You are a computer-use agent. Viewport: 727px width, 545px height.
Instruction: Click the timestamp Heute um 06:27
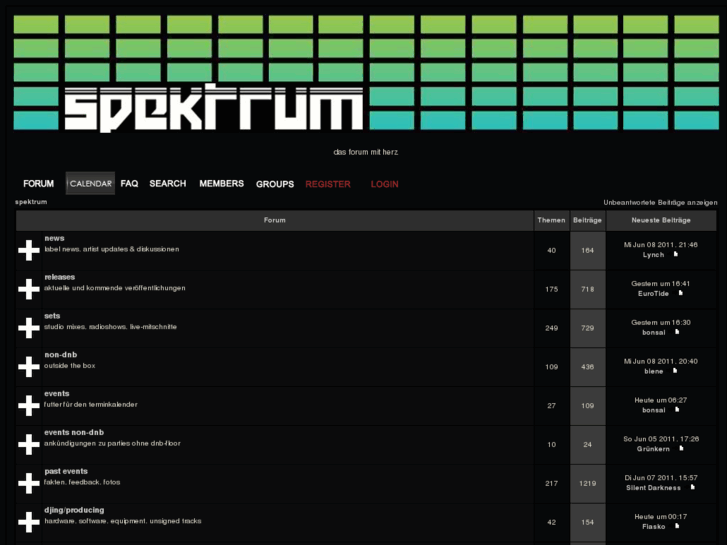pos(661,400)
